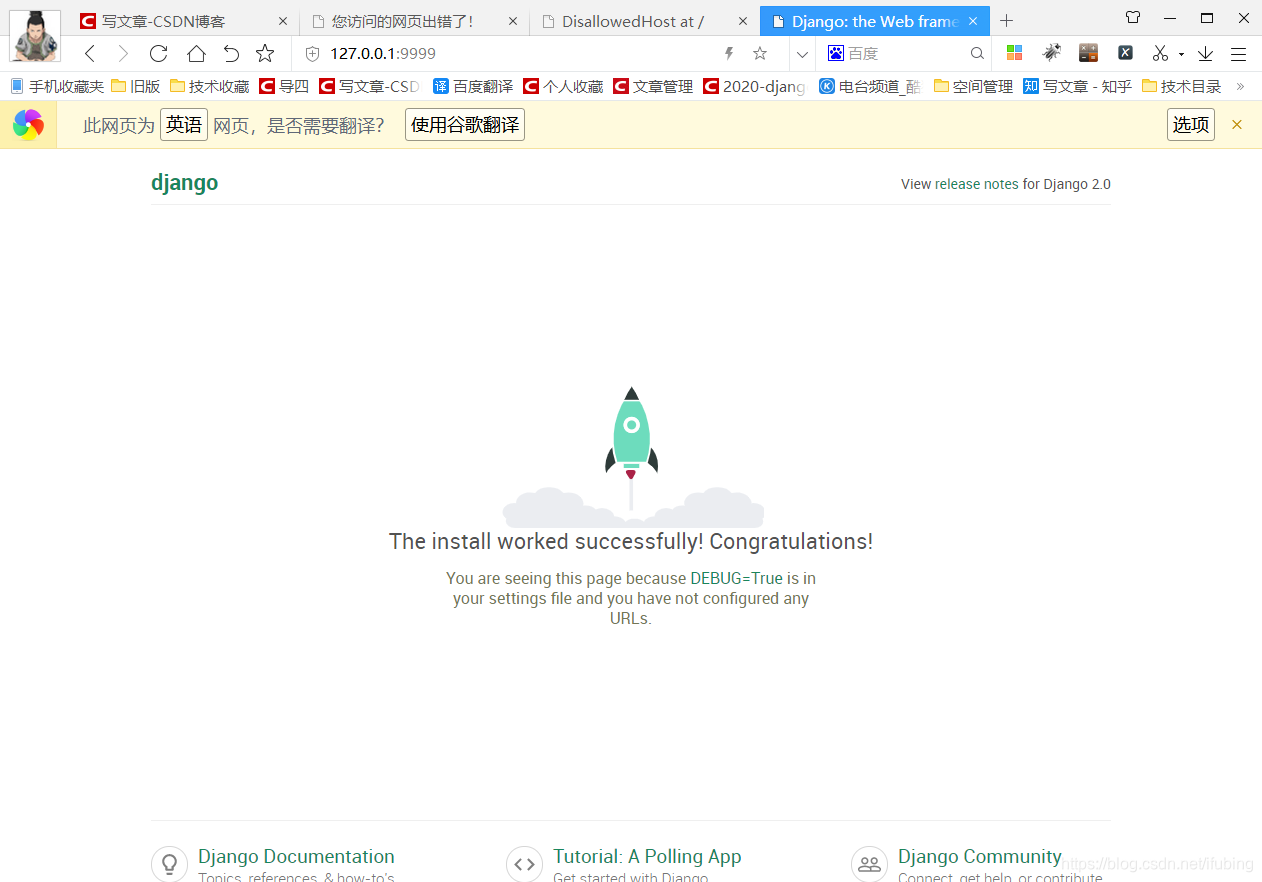Open the release notes link
Screen dimensions: 1262x882
pyautogui.click(x=976, y=184)
